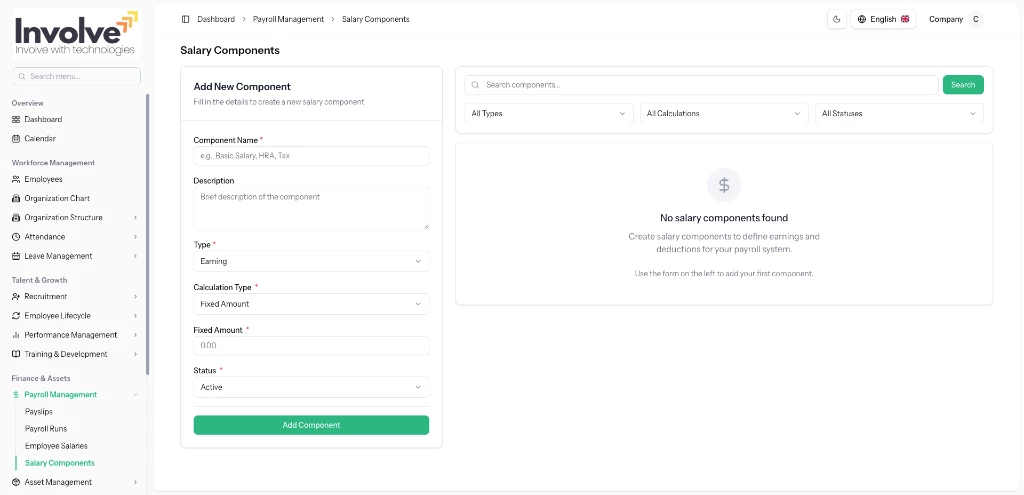Expand the Leave Management chevron
Image resolution: width=1024 pixels, height=495 pixels.
(x=135, y=256)
